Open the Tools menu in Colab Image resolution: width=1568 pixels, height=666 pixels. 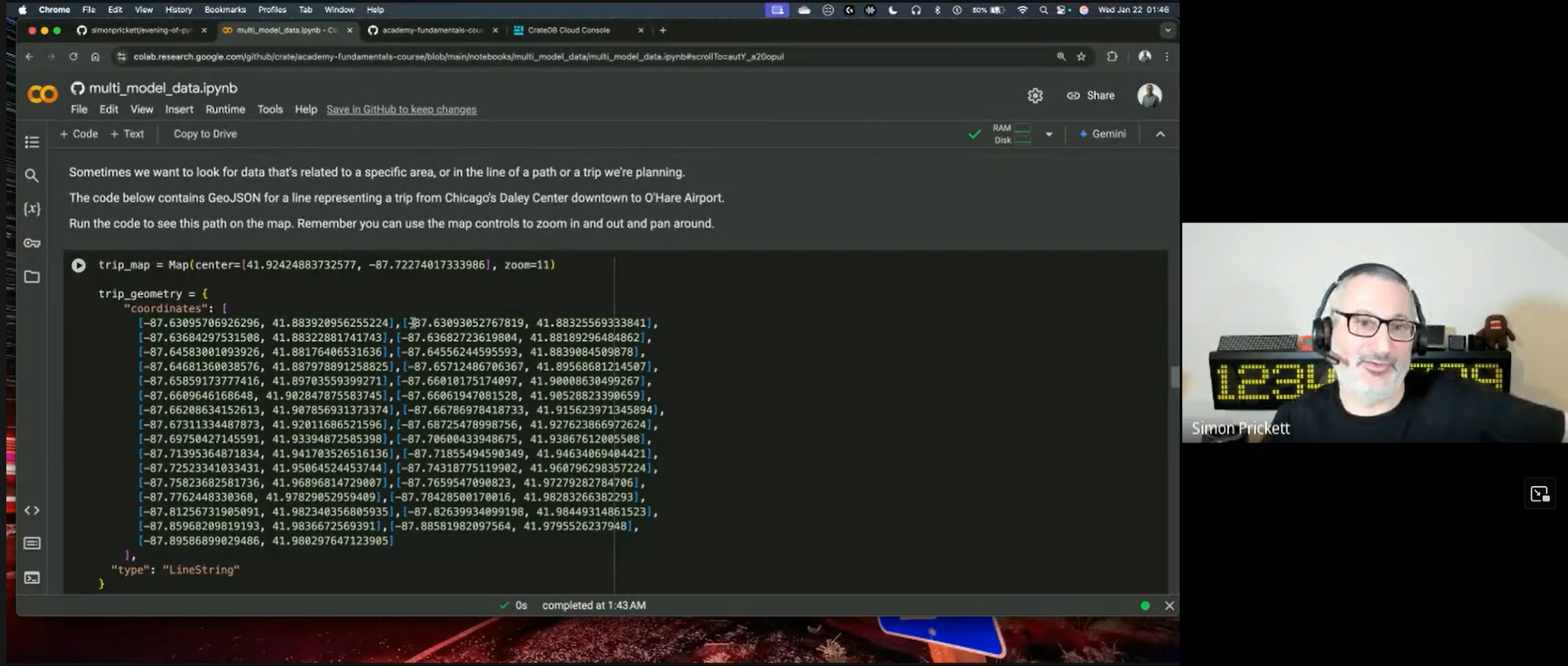270,109
